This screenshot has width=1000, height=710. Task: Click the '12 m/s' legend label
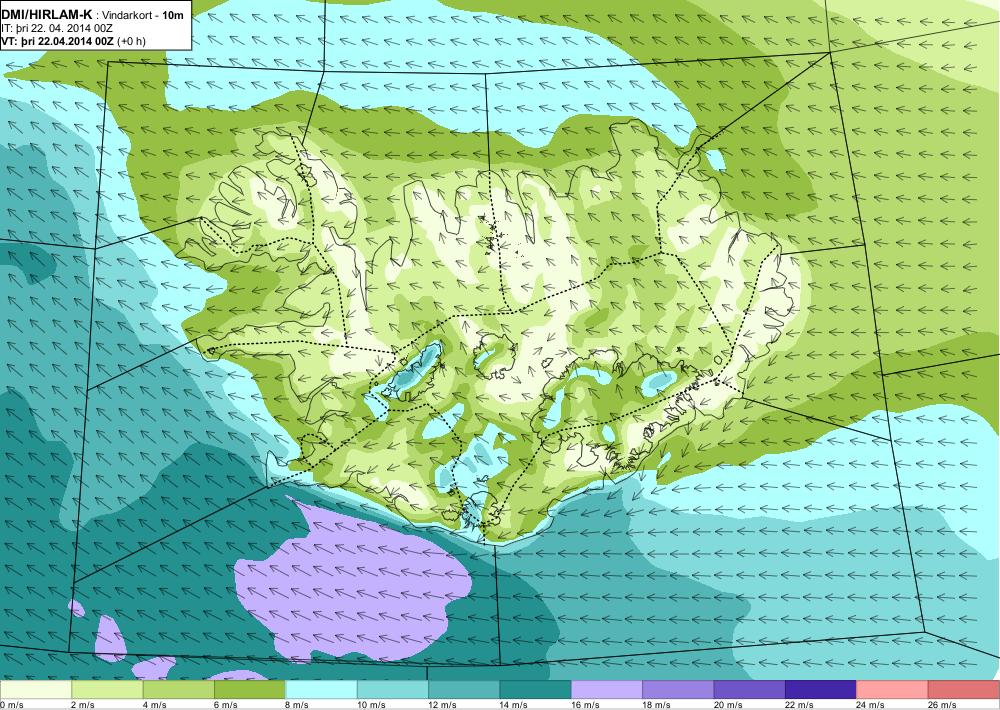(x=443, y=705)
